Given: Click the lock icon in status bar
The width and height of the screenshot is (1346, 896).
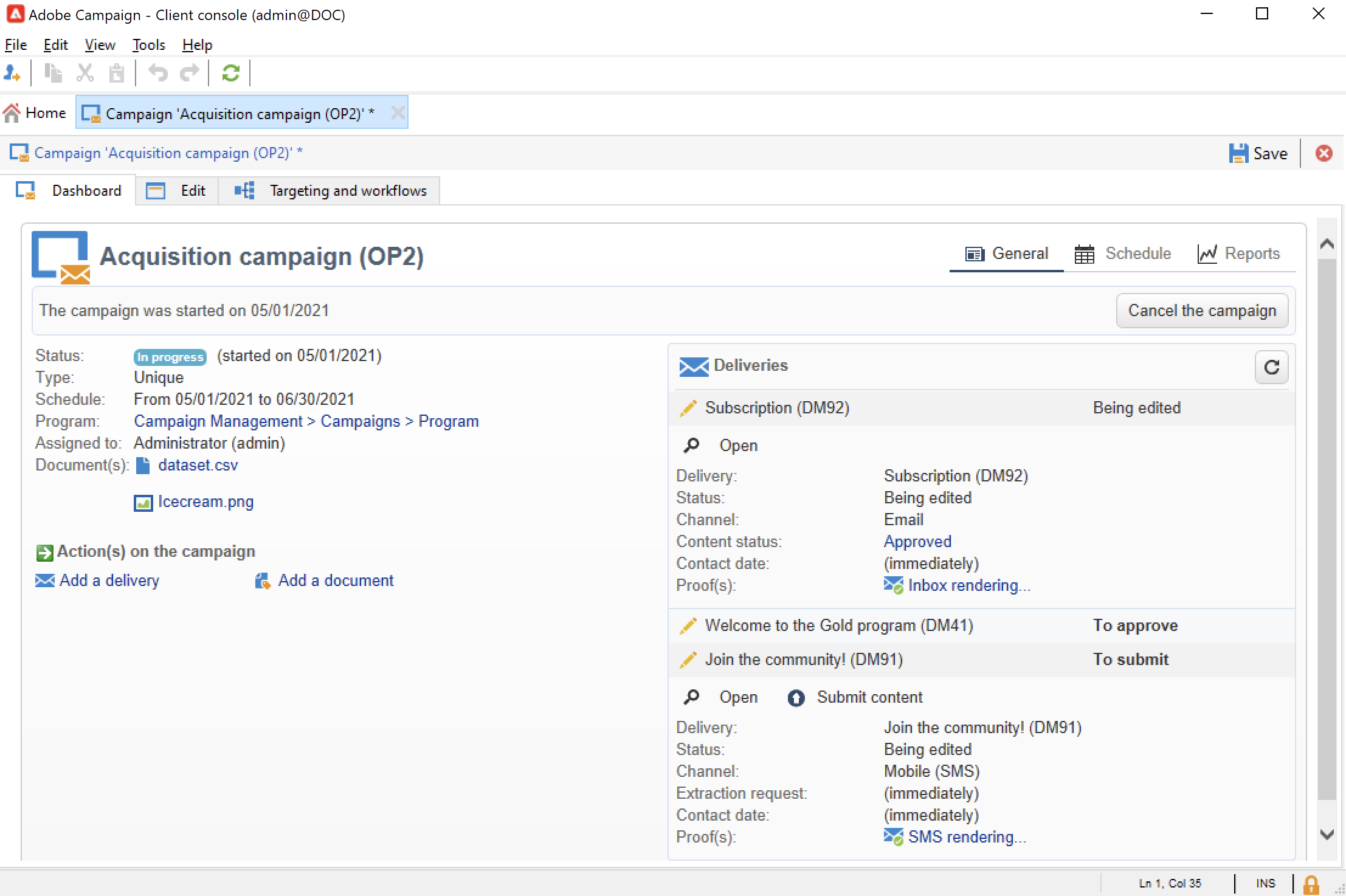Looking at the screenshot, I should click(1311, 884).
